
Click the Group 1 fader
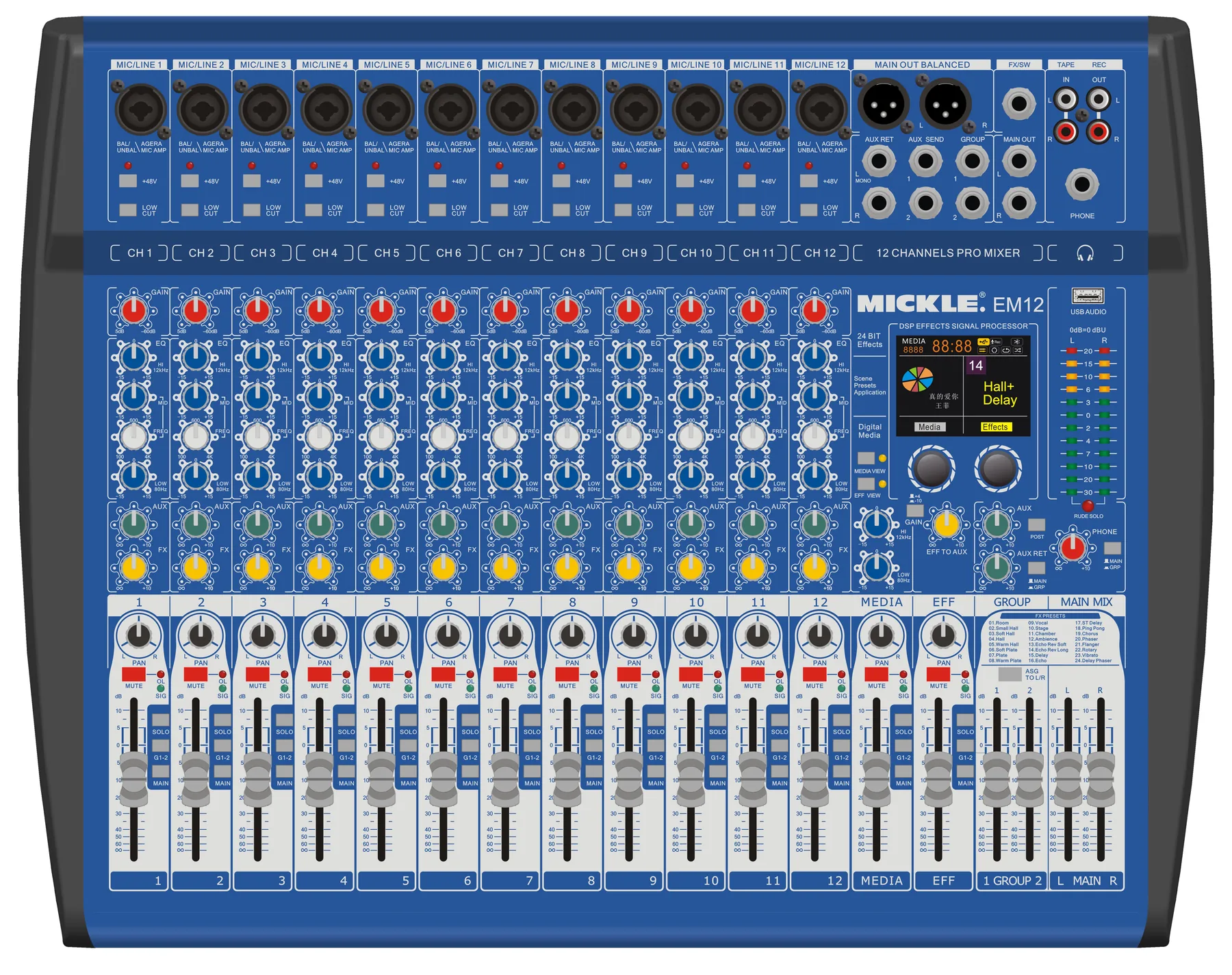tap(997, 779)
